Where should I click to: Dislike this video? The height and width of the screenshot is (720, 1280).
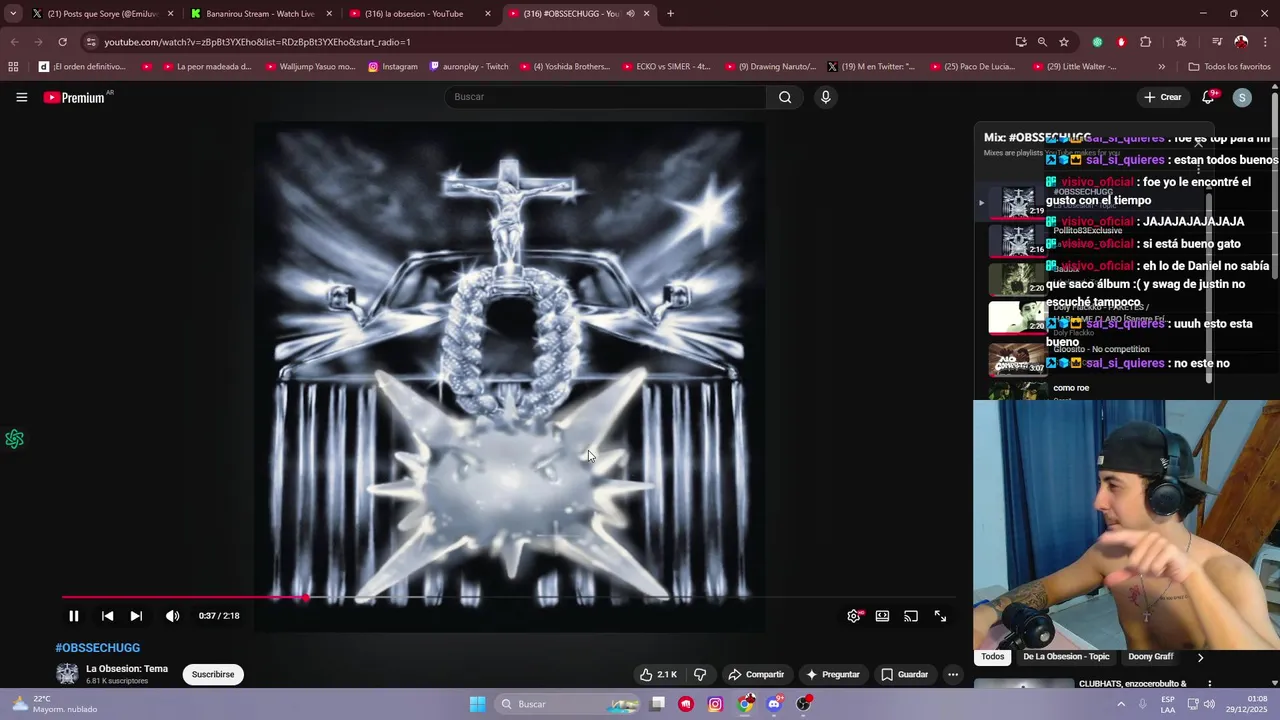coord(700,674)
